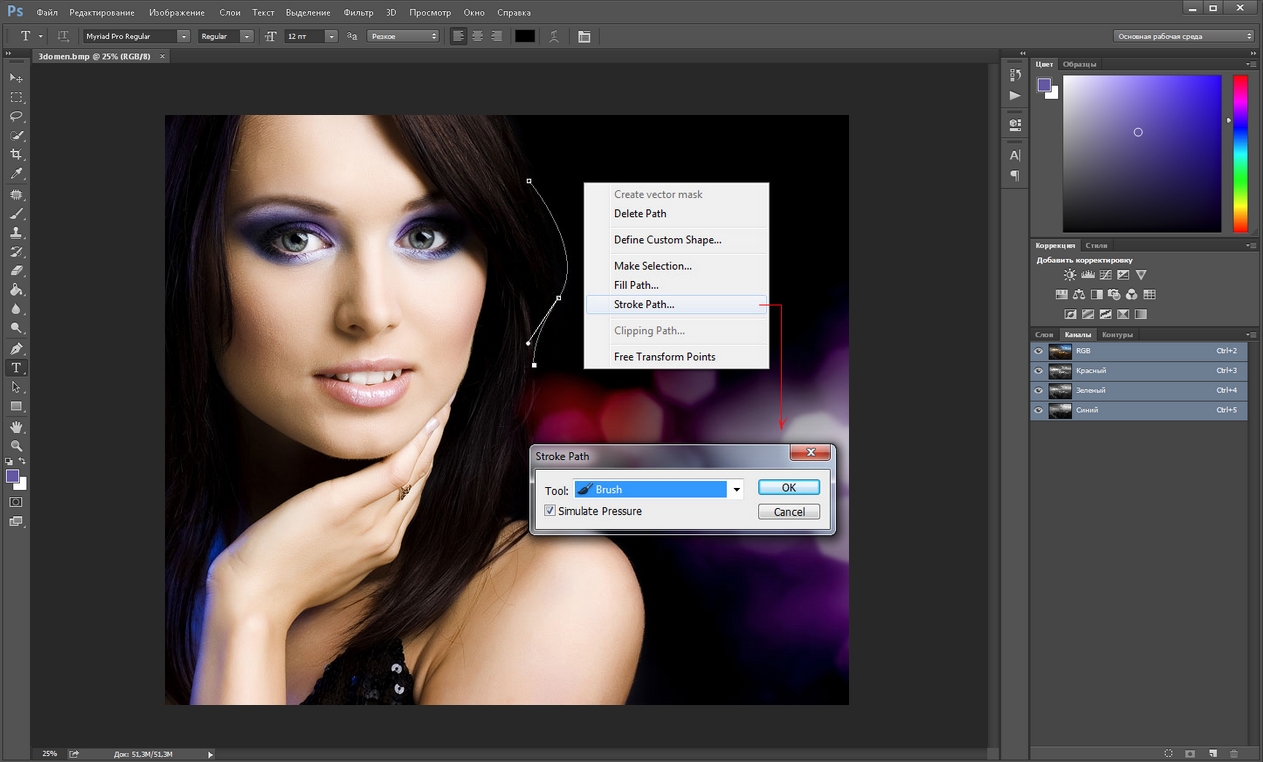Screen dimensions: 1263x762
Task: Select the Зеленый channel thumbnail
Action: pyautogui.click(x=1060, y=391)
